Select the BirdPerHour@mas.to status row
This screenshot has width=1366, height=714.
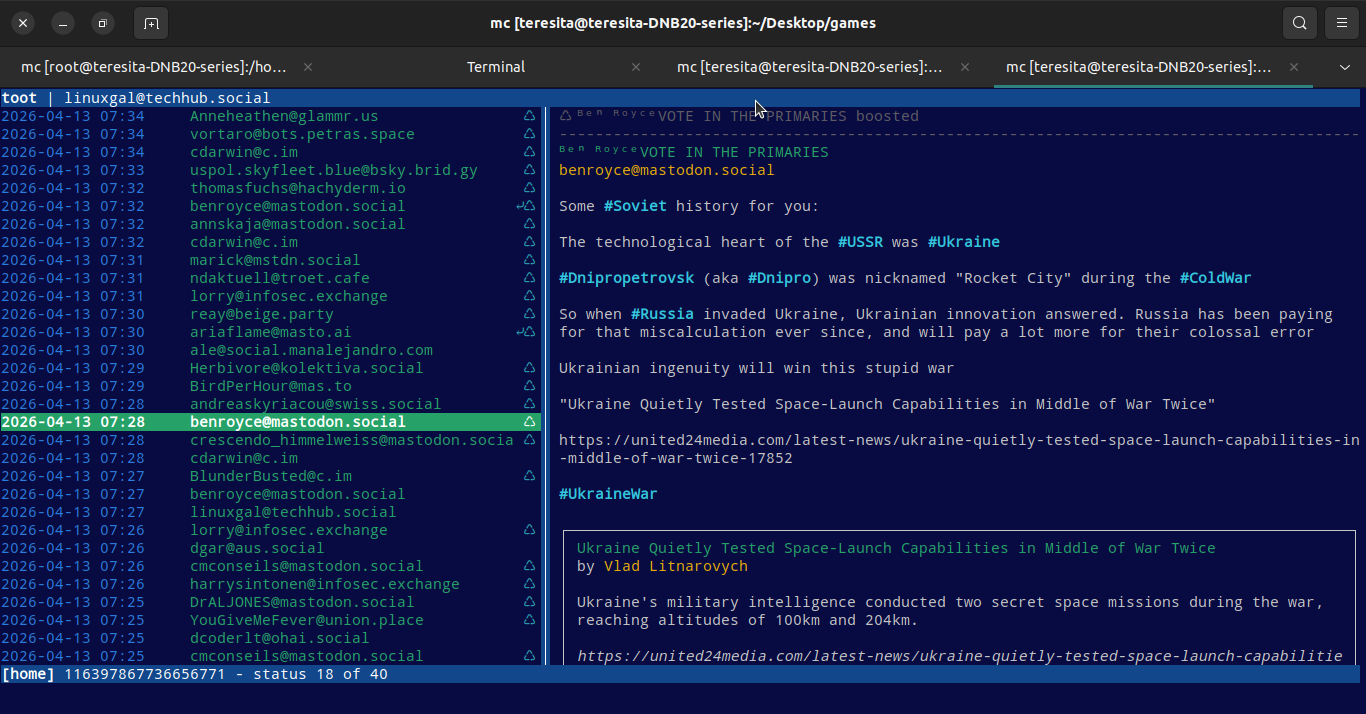click(270, 386)
